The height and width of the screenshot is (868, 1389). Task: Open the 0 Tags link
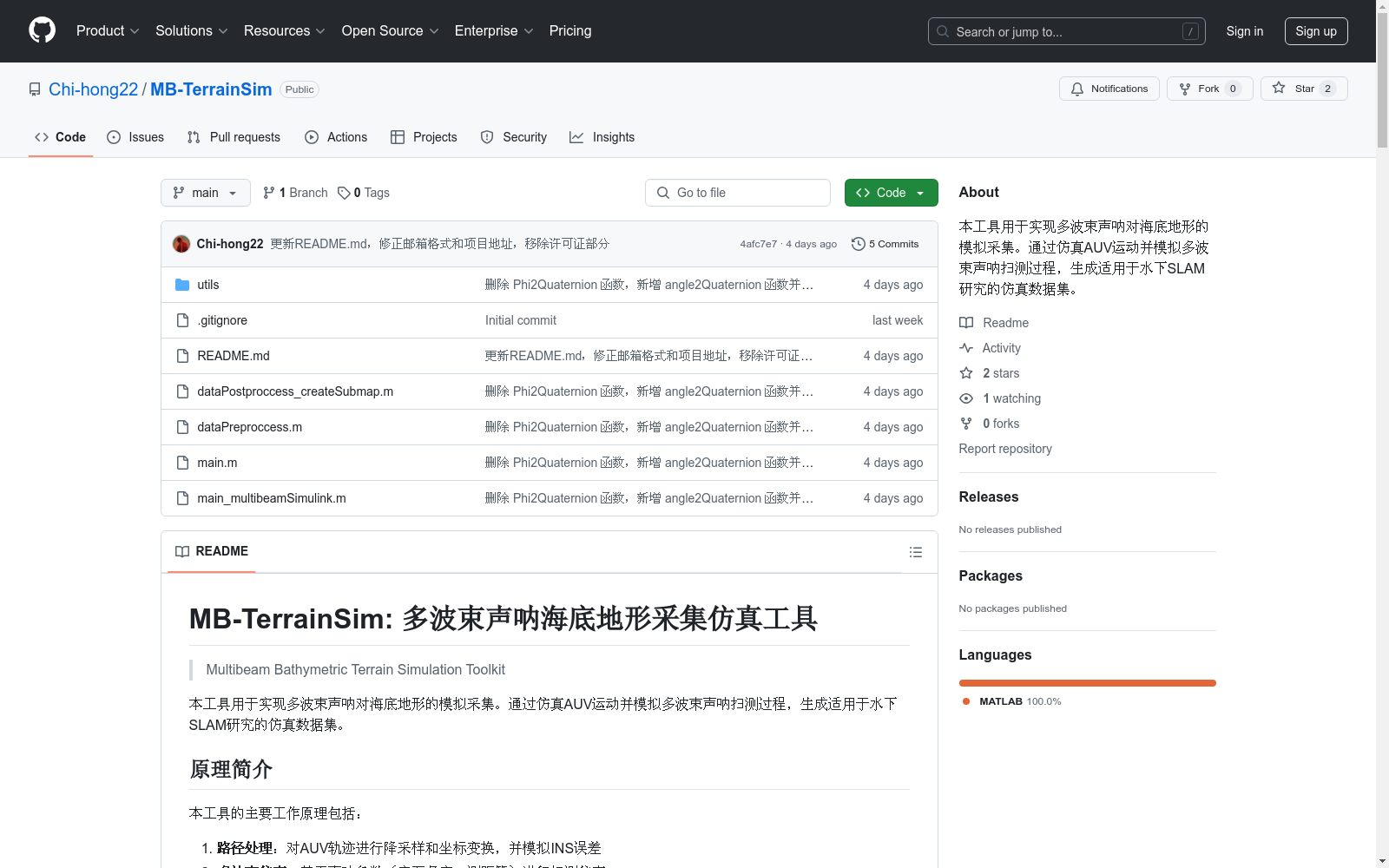[x=364, y=193]
